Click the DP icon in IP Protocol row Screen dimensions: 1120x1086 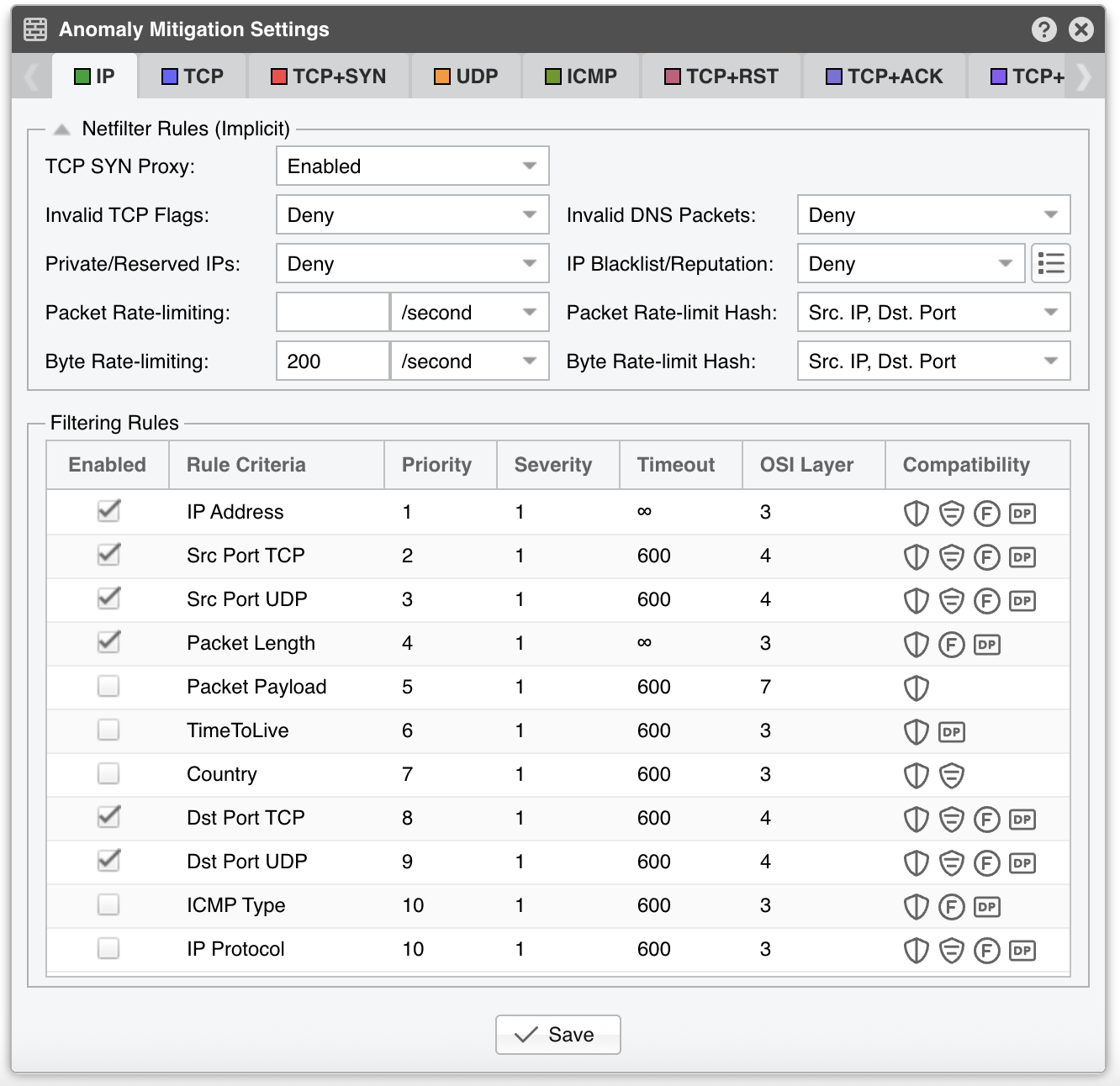1022,950
